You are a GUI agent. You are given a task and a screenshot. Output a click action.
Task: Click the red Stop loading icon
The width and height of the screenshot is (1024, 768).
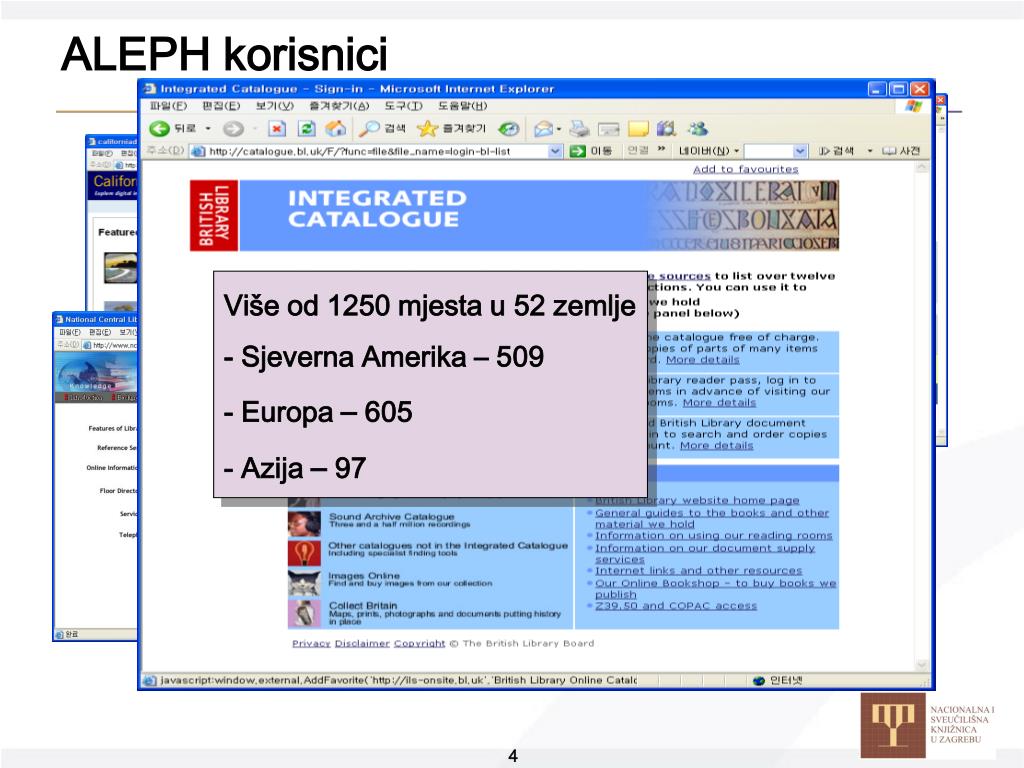tap(278, 129)
